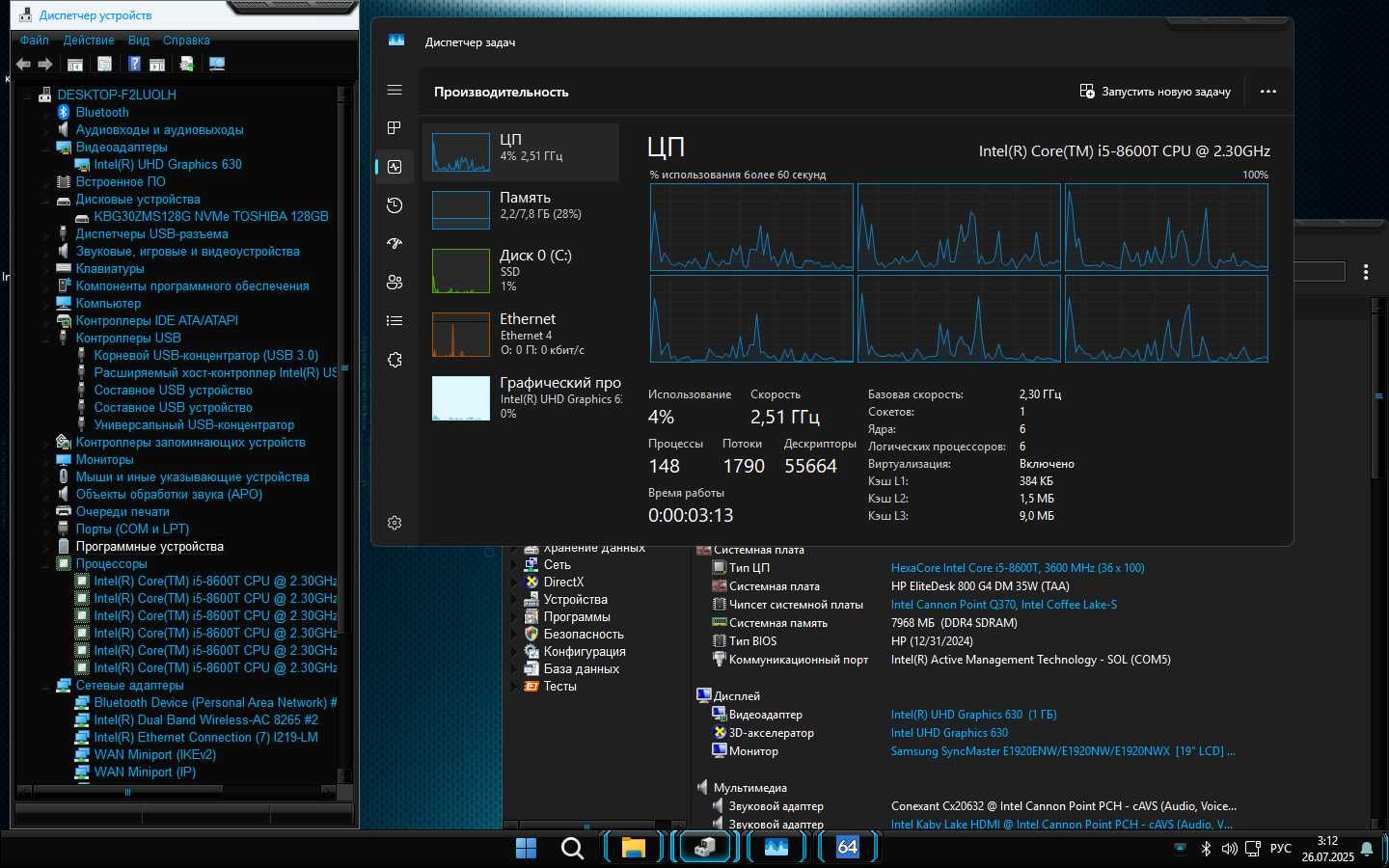Switch to AIDA64 taskbar icon

coord(847,848)
